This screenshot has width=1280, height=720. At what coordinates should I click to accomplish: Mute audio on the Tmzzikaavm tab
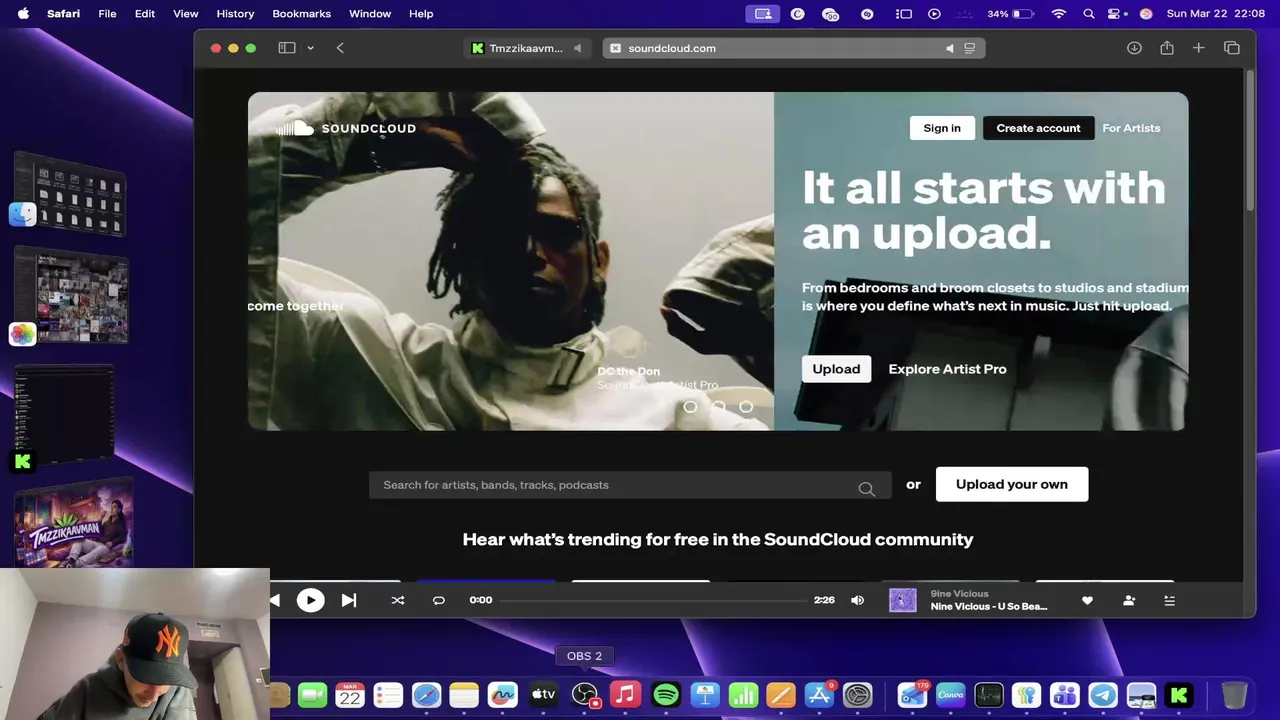coord(577,48)
